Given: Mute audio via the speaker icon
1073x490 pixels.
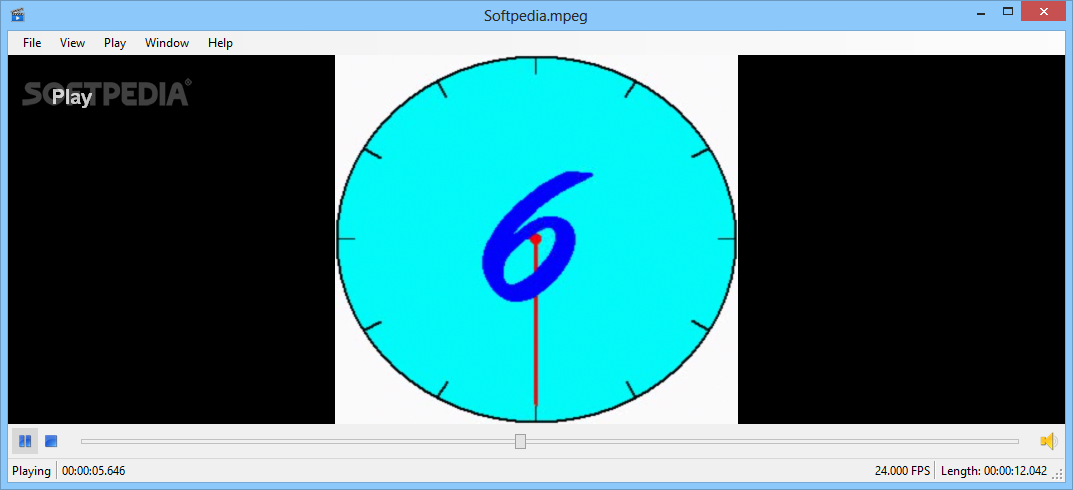Looking at the screenshot, I should (1048, 441).
